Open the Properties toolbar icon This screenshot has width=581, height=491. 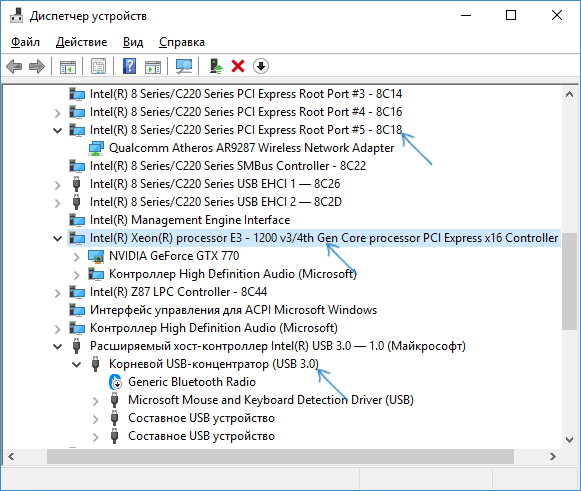tap(99, 67)
